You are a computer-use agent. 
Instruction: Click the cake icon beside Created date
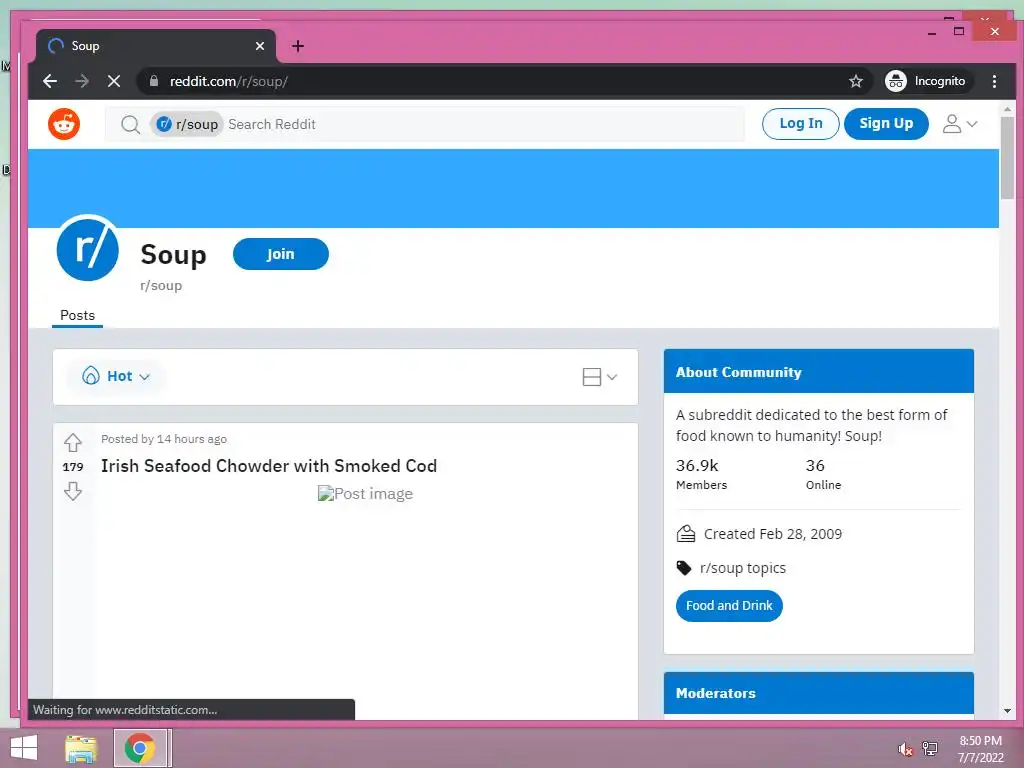tap(685, 534)
